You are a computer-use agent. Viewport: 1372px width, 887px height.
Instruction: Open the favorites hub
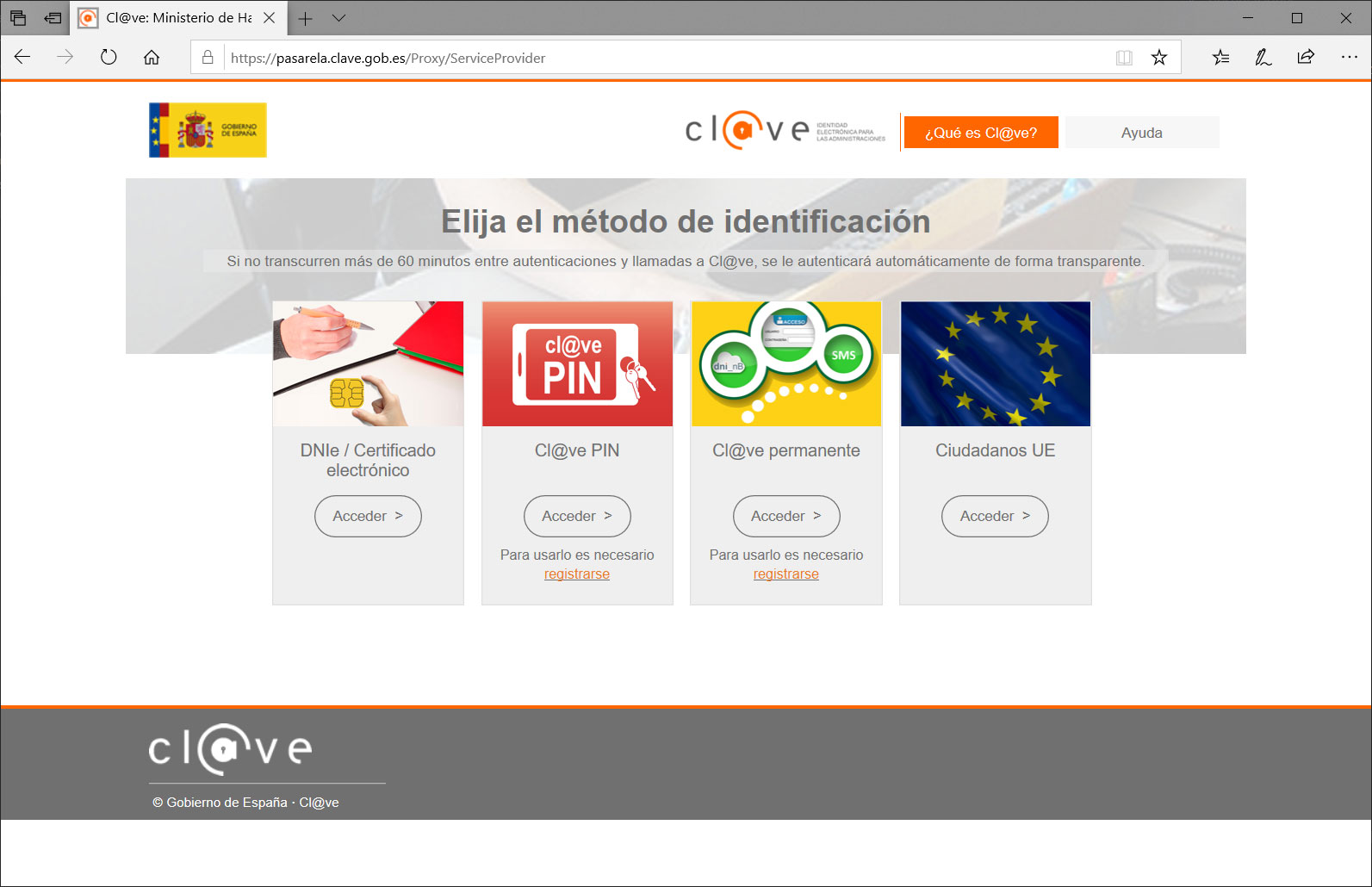click(1220, 58)
